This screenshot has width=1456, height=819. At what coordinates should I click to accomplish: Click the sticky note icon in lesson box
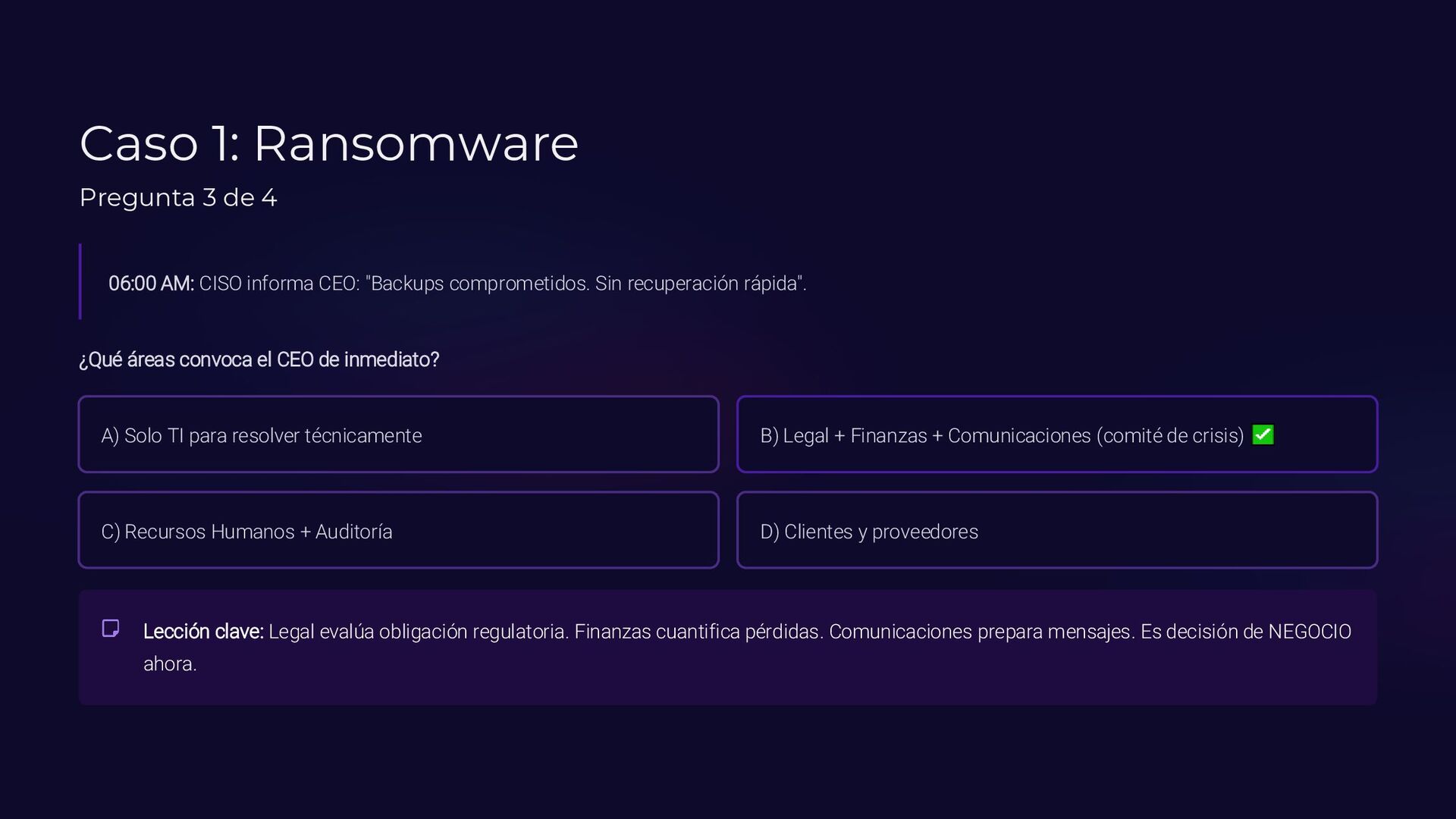[111, 629]
